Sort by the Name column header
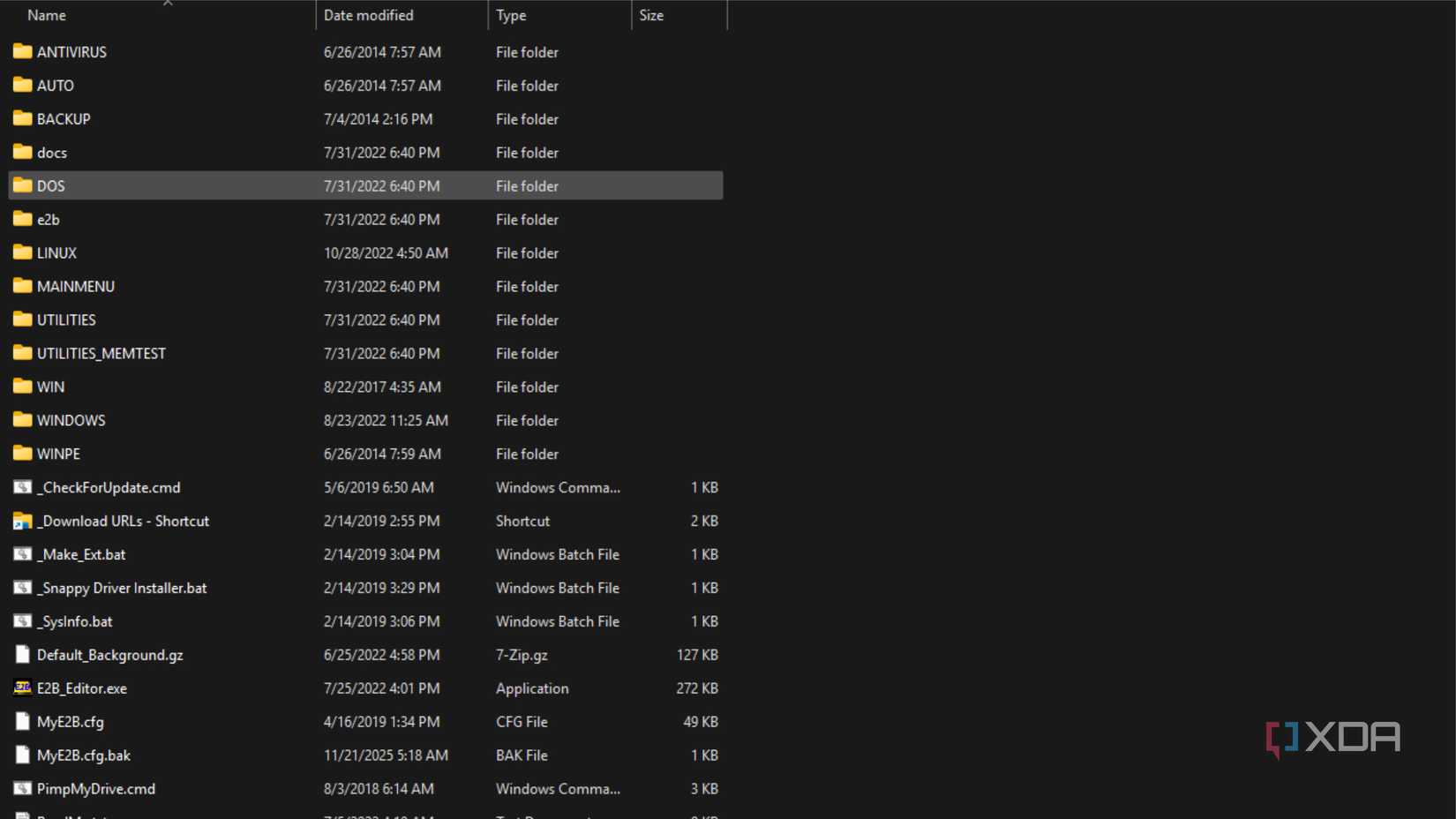 47,15
